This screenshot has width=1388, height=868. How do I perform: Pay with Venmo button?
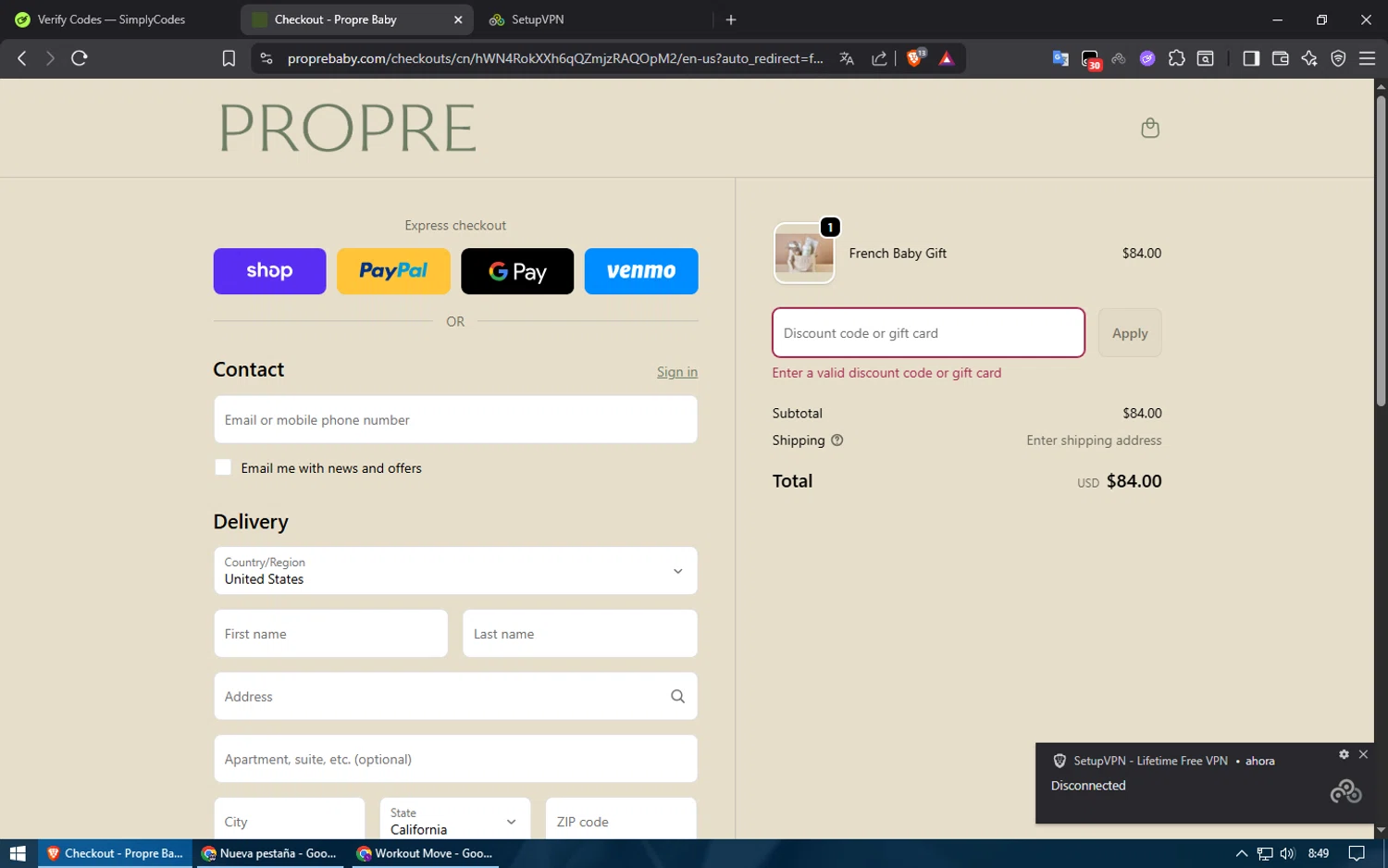click(641, 271)
